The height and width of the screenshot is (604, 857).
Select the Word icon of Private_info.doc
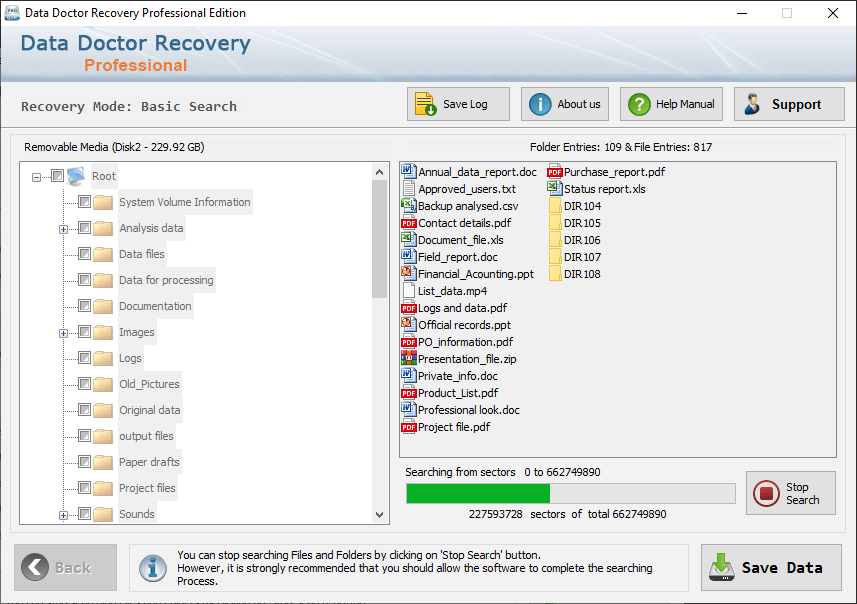408,376
